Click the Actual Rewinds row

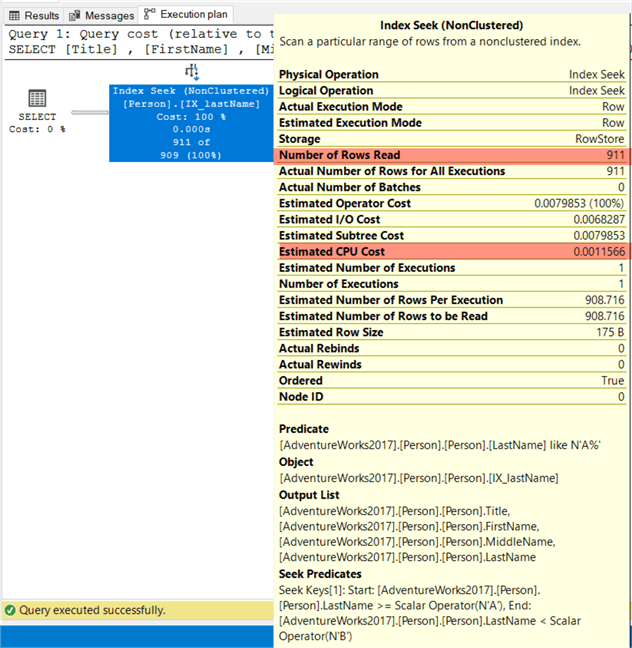click(452, 364)
